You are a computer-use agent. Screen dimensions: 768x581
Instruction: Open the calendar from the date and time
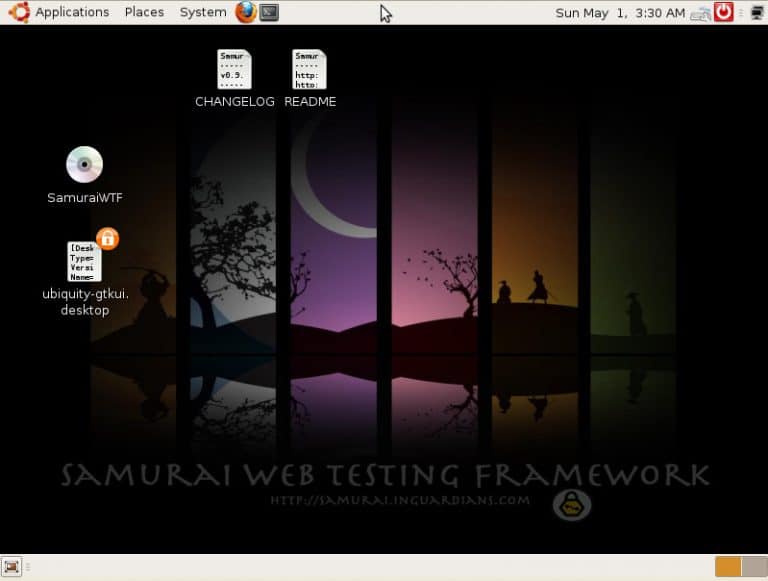(620, 12)
